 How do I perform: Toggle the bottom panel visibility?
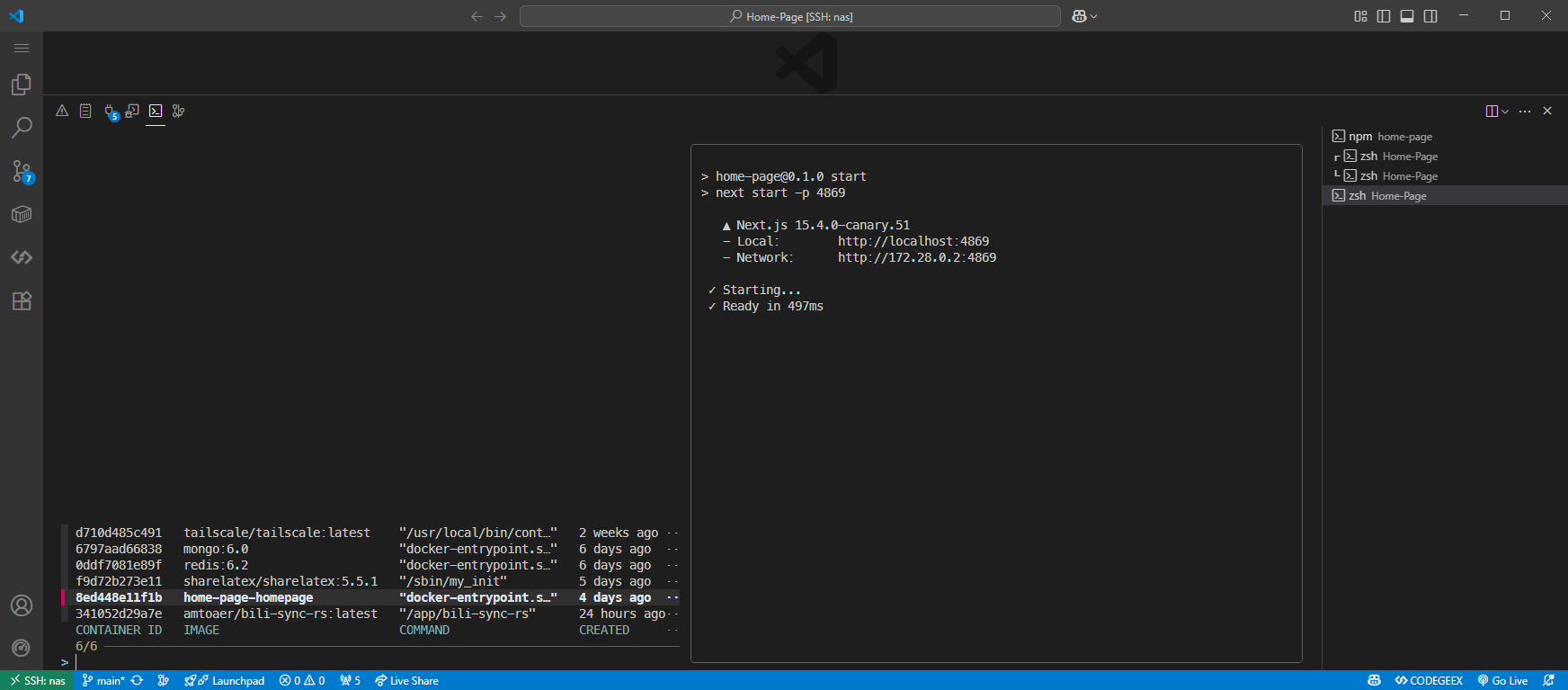click(1407, 16)
